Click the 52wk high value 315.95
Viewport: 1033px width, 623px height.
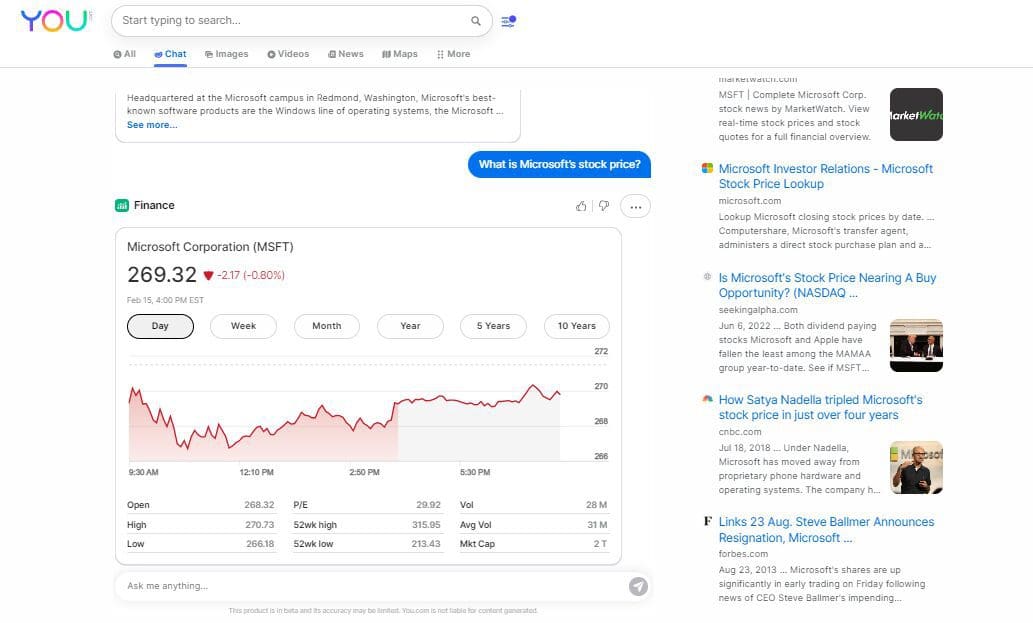pos(426,525)
